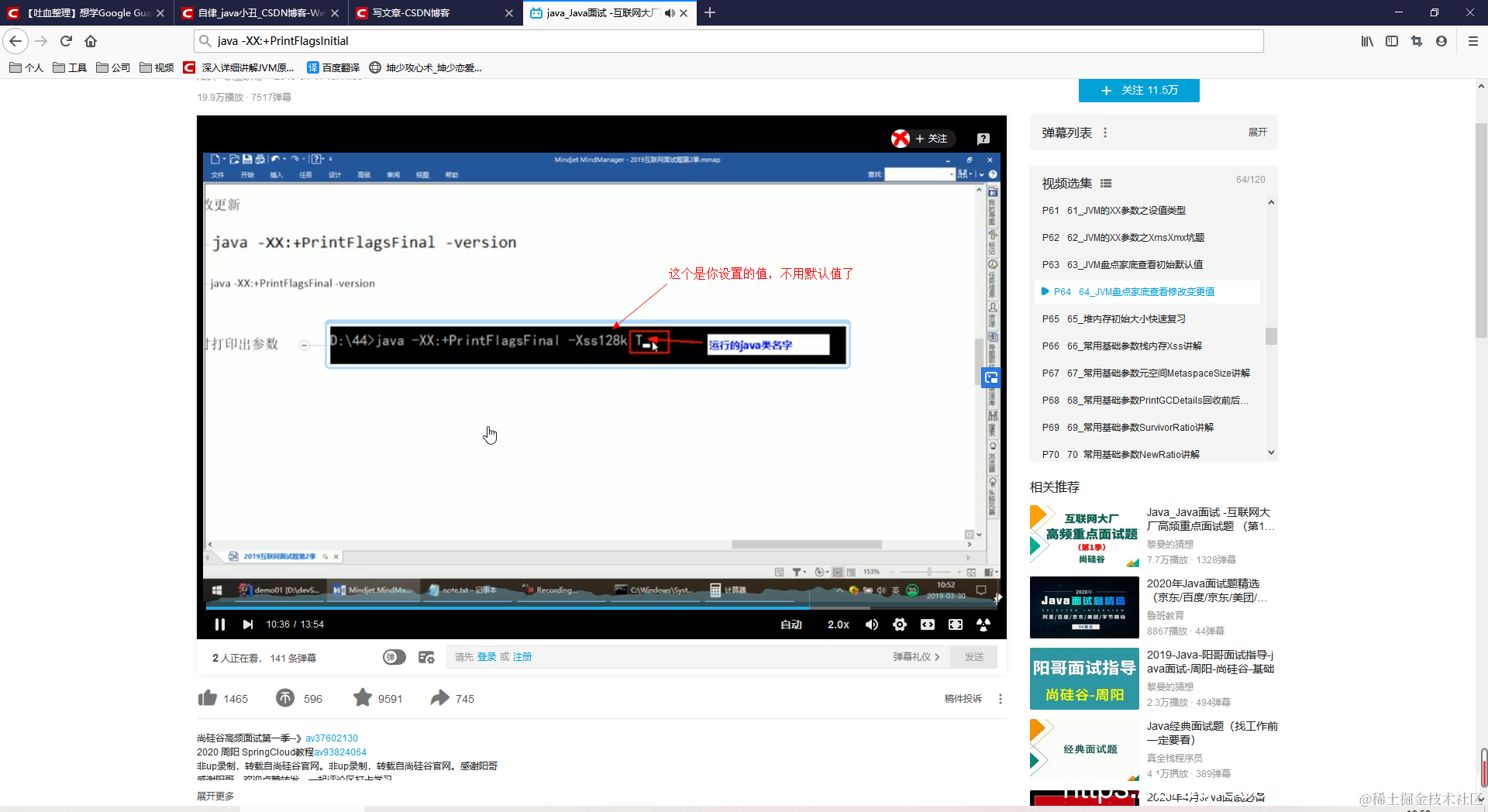This screenshot has height=812, width=1488.
Task: Click the last player control icon
Action: (983, 624)
